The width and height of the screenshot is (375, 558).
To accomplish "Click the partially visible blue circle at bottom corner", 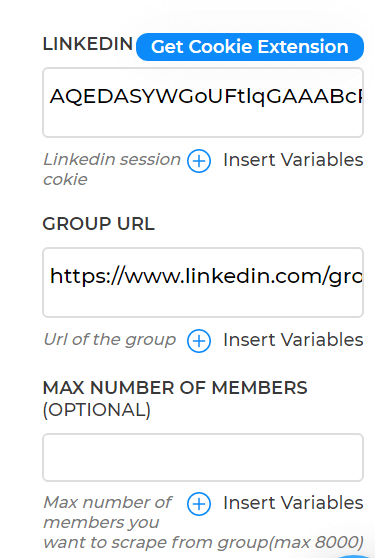I will (x=352, y=556).
